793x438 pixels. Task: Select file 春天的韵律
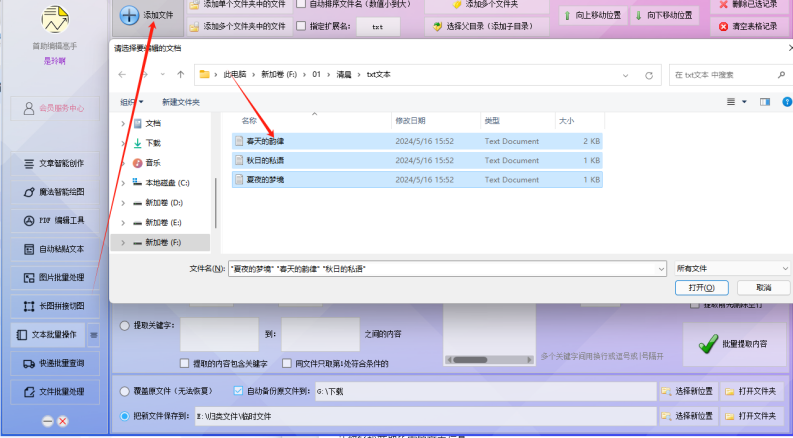417,141
